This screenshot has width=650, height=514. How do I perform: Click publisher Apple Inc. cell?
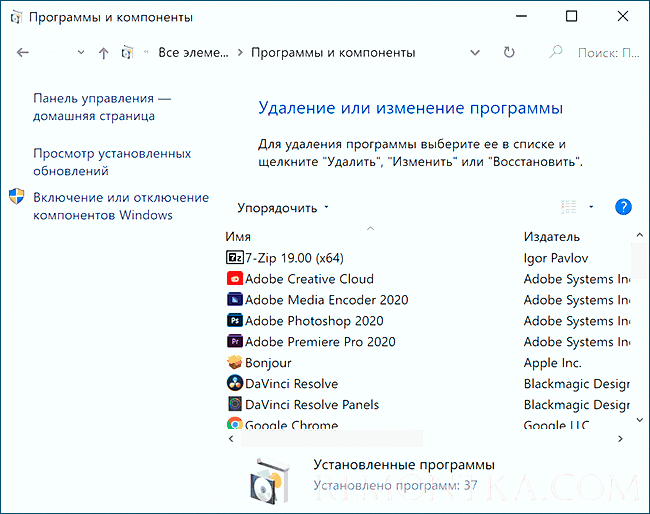pos(553,363)
